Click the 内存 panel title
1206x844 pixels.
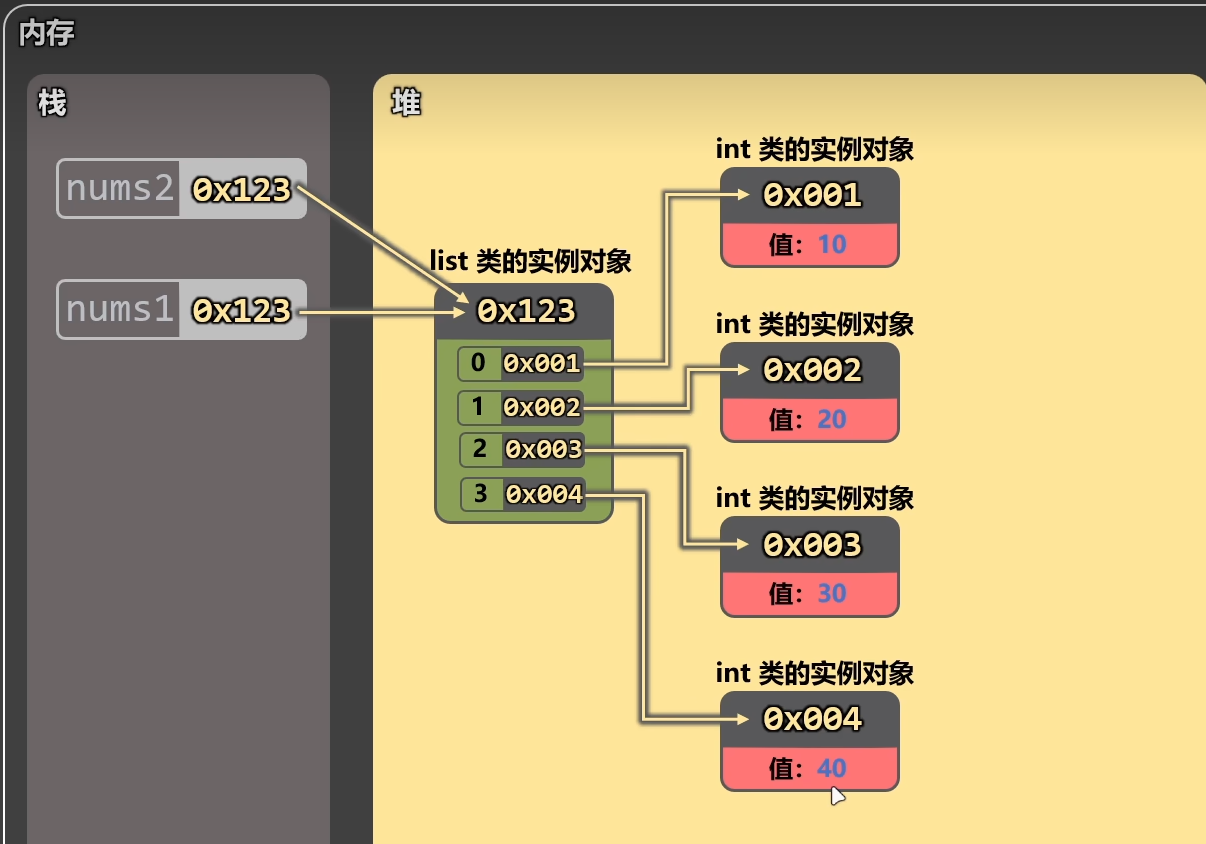coord(47,34)
